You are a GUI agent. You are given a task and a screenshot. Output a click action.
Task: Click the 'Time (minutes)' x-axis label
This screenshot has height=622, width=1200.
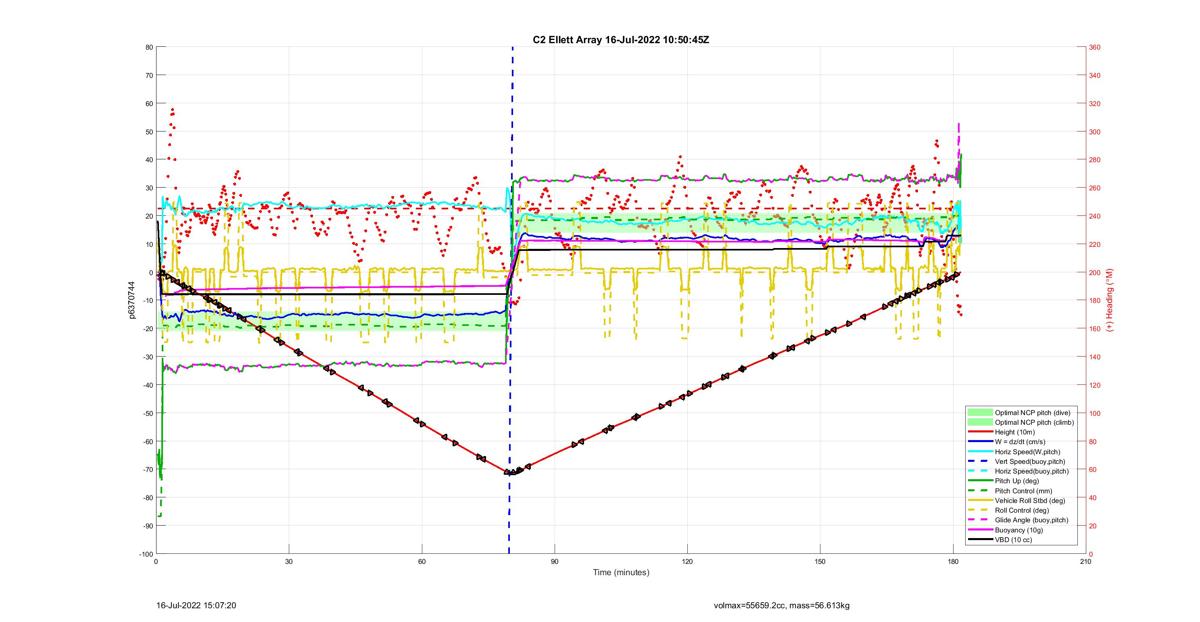(621, 573)
